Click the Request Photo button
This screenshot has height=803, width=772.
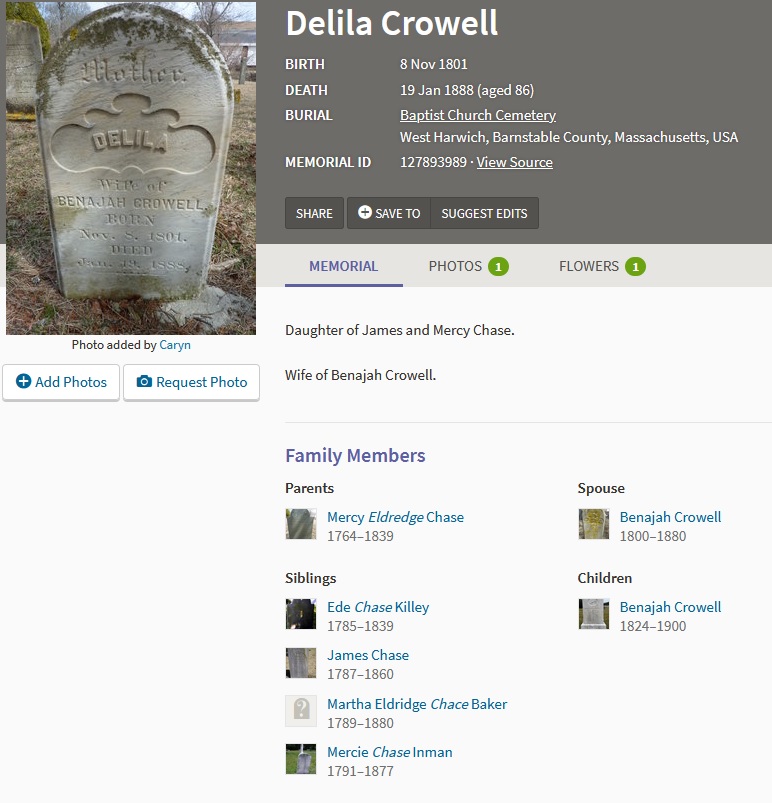click(x=191, y=382)
